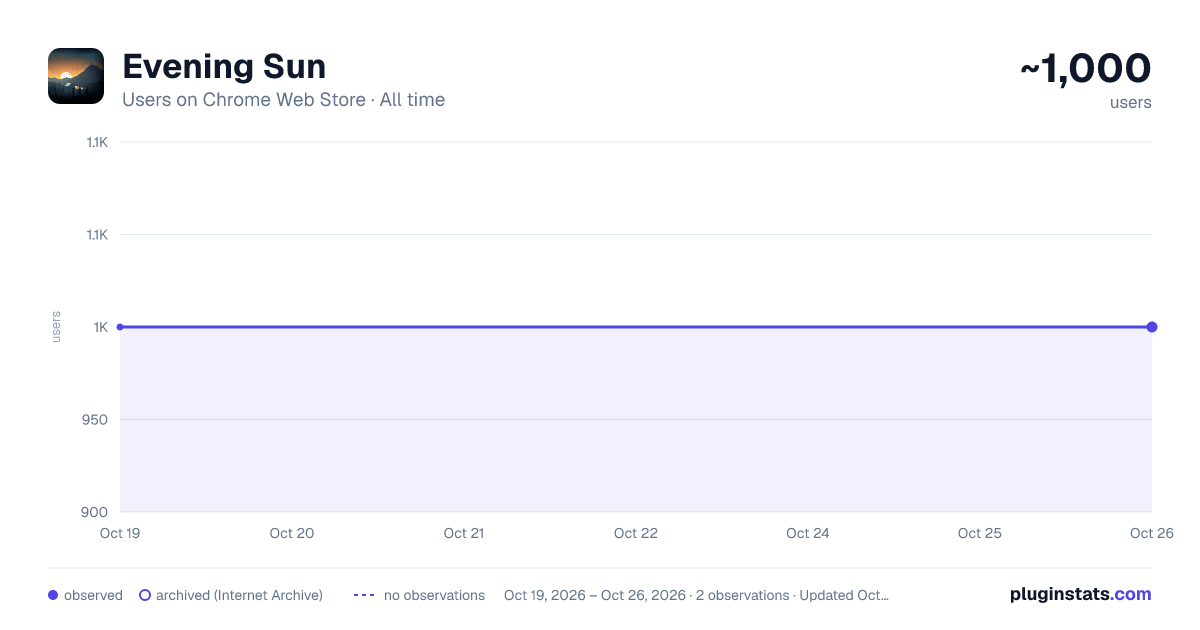Click the 'no observations' legend label

pos(434,595)
